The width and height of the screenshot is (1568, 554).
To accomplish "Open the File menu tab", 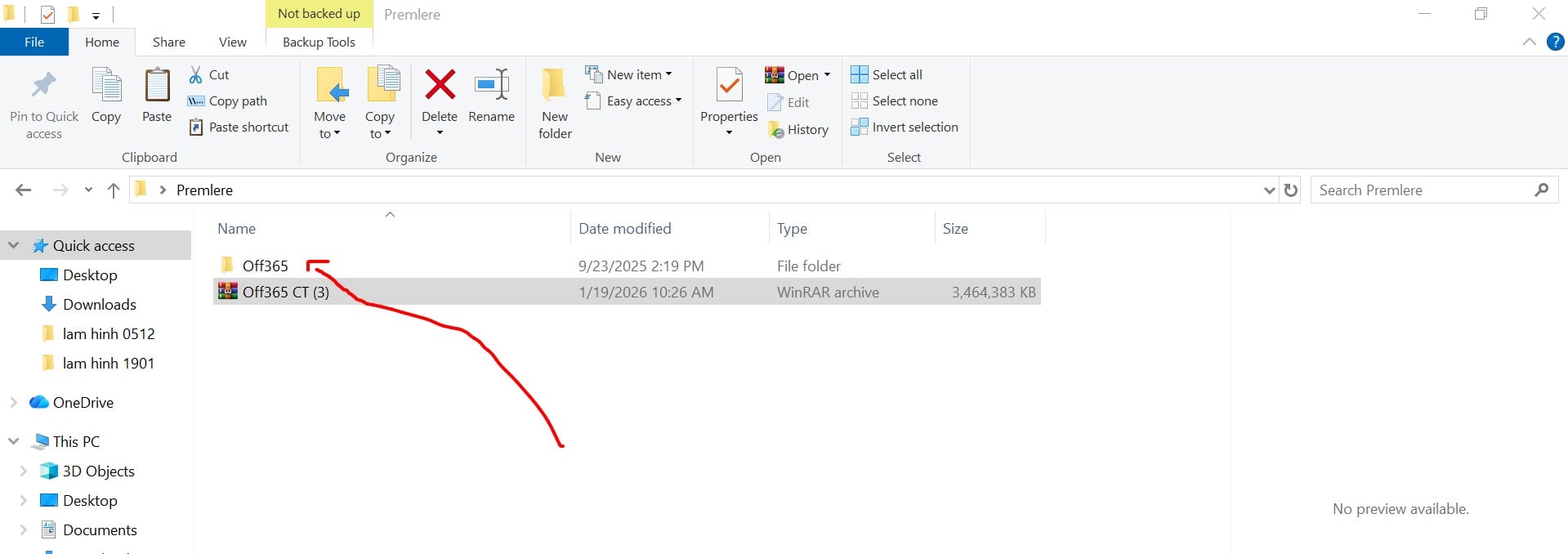I will [34, 42].
